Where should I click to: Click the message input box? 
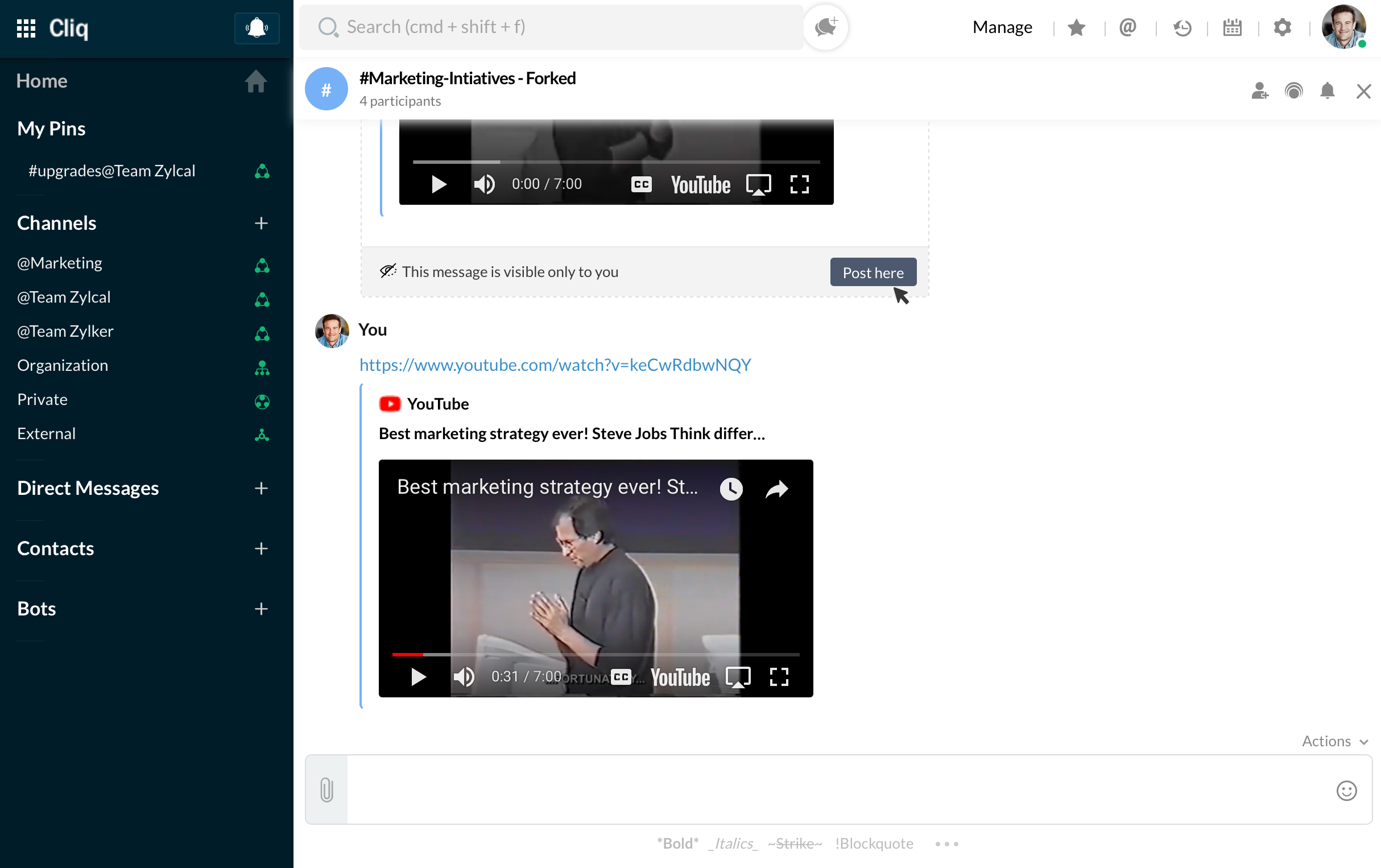838,790
